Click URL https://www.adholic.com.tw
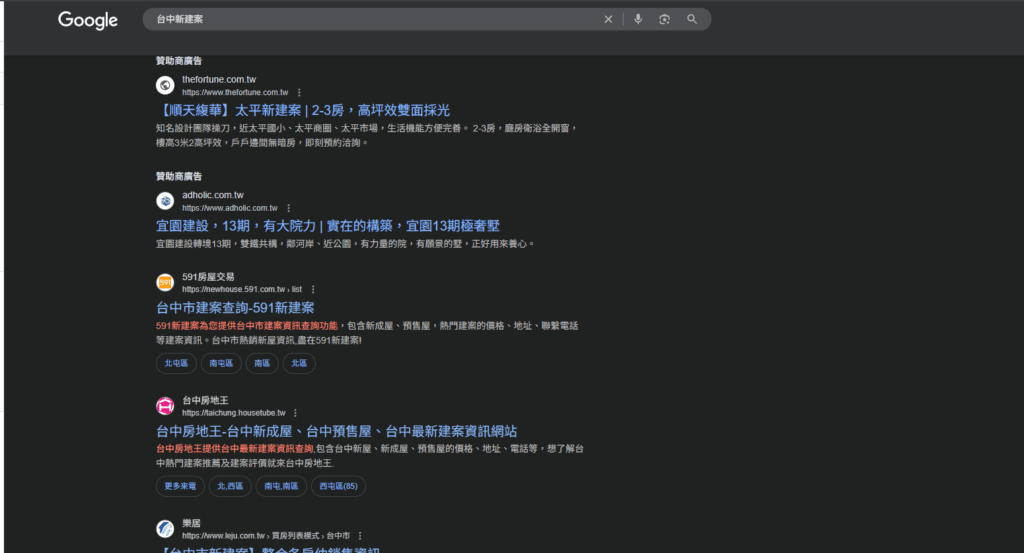The width and height of the screenshot is (1024, 553). [x=230, y=208]
